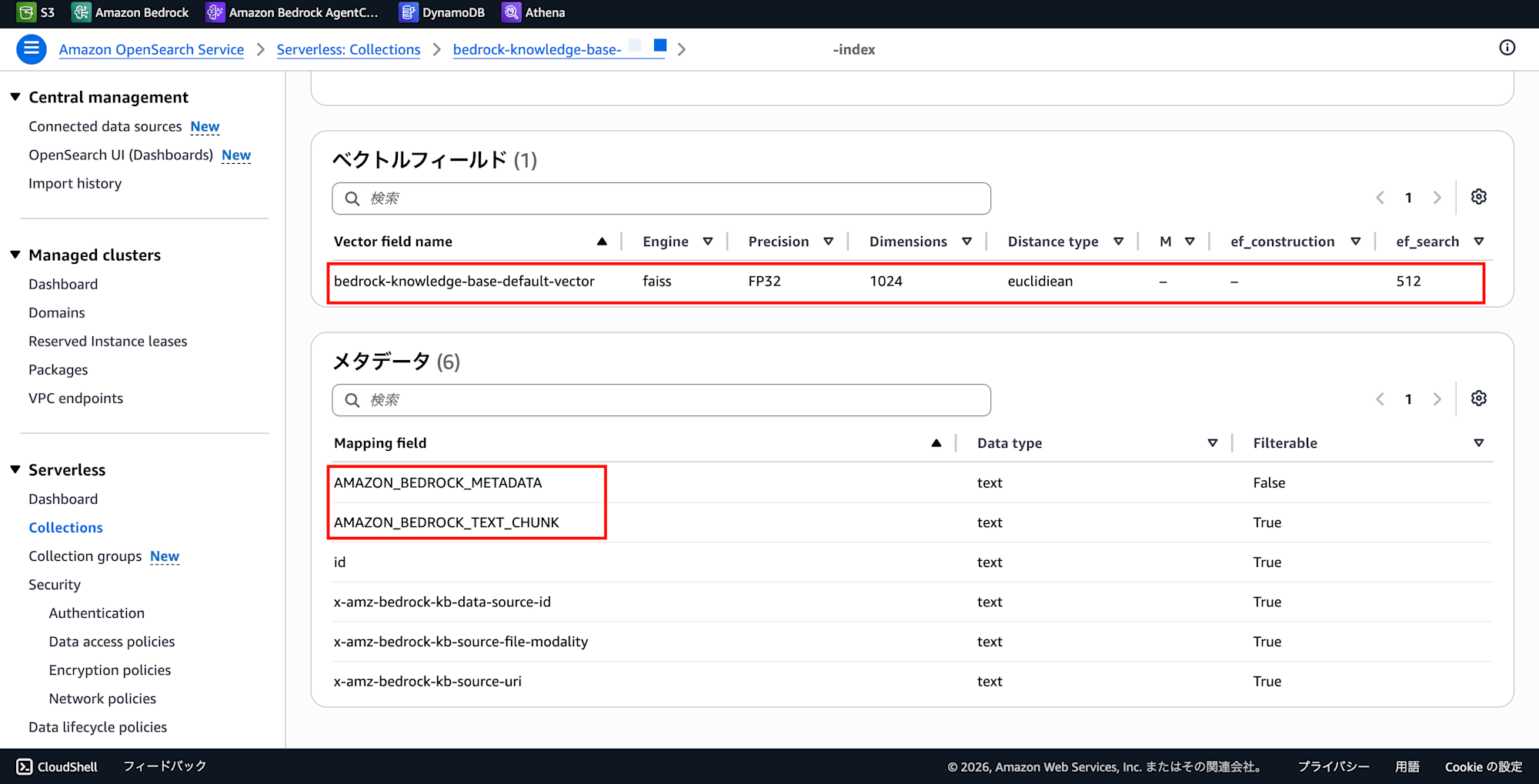Open VPC endpoints page

point(75,398)
